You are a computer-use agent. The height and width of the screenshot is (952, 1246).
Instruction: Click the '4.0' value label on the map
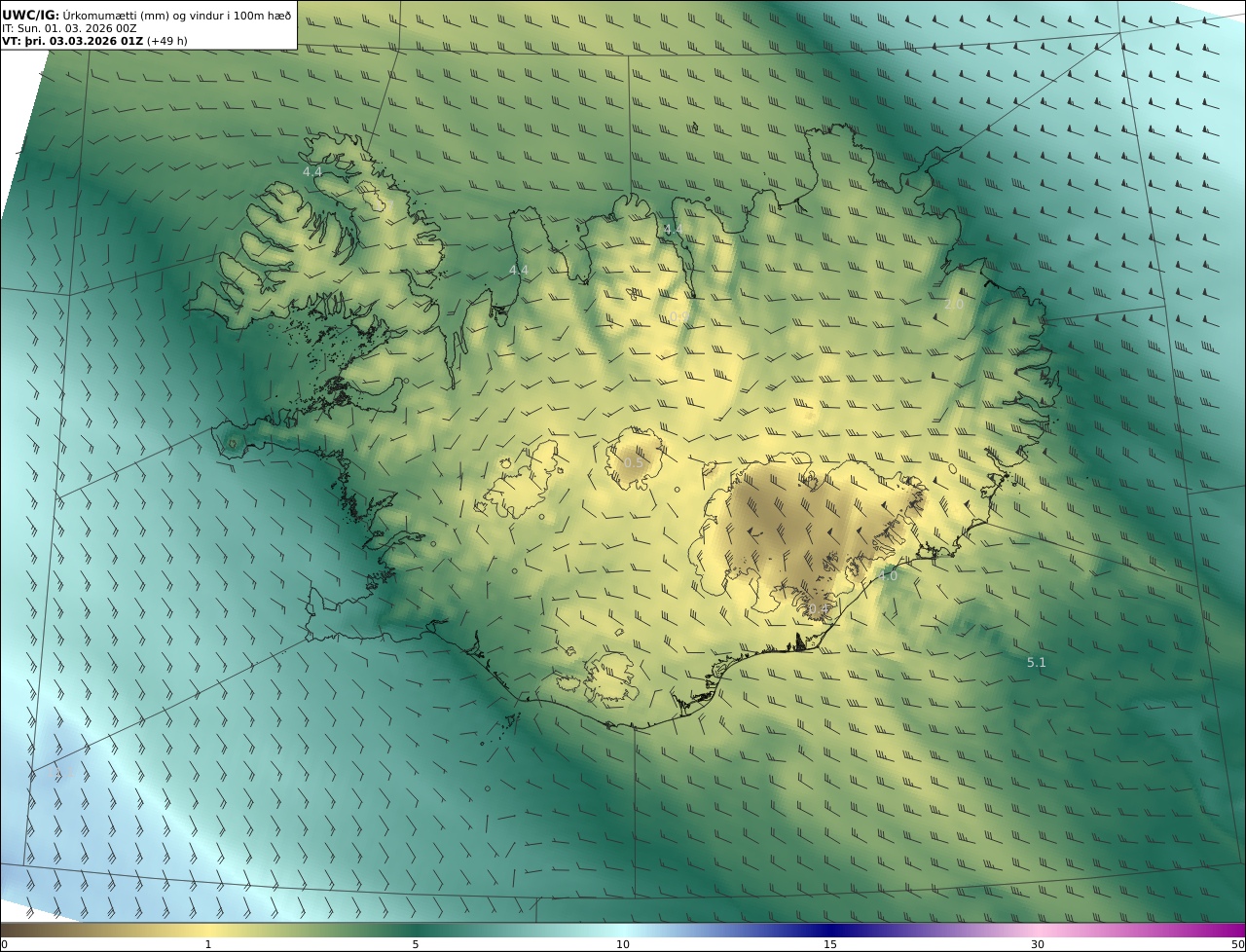click(888, 575)
